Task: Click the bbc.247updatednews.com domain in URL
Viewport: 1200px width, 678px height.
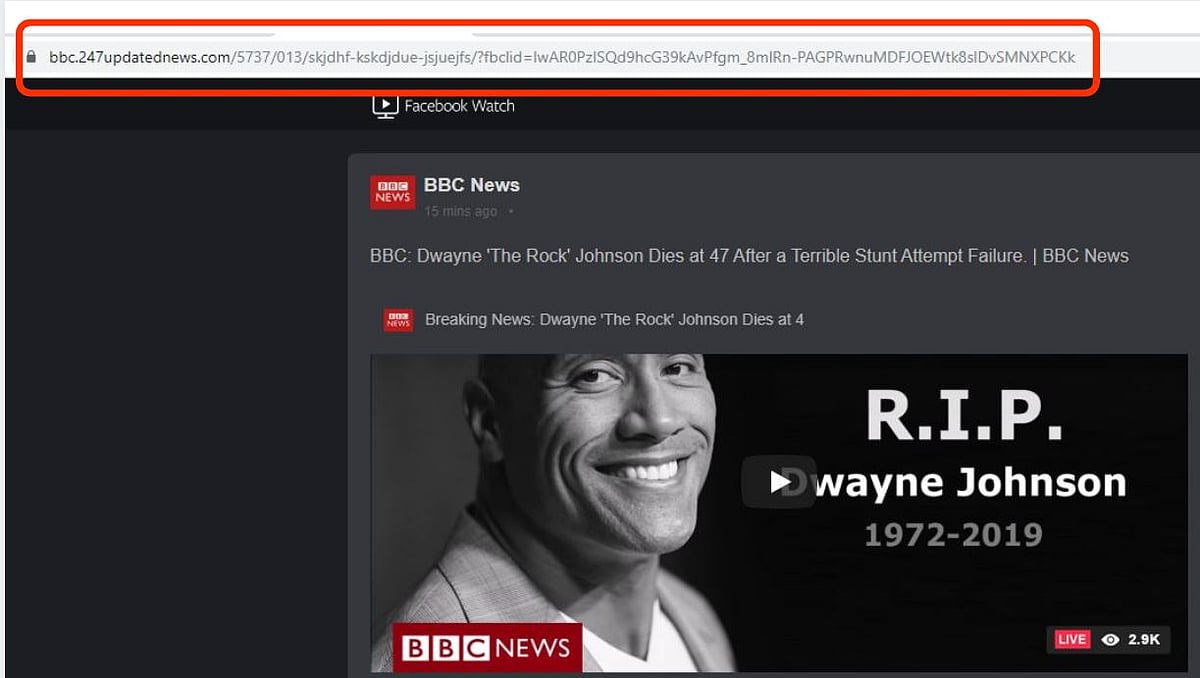Action: click(x=139, y=57)
